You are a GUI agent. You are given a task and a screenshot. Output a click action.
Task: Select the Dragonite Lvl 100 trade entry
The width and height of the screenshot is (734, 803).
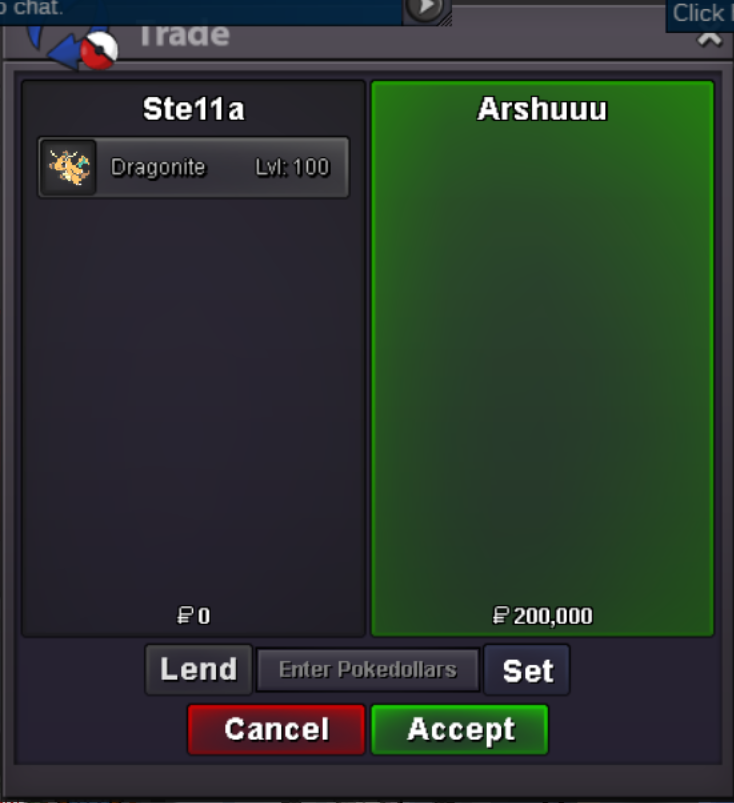(x=194, y=167)
